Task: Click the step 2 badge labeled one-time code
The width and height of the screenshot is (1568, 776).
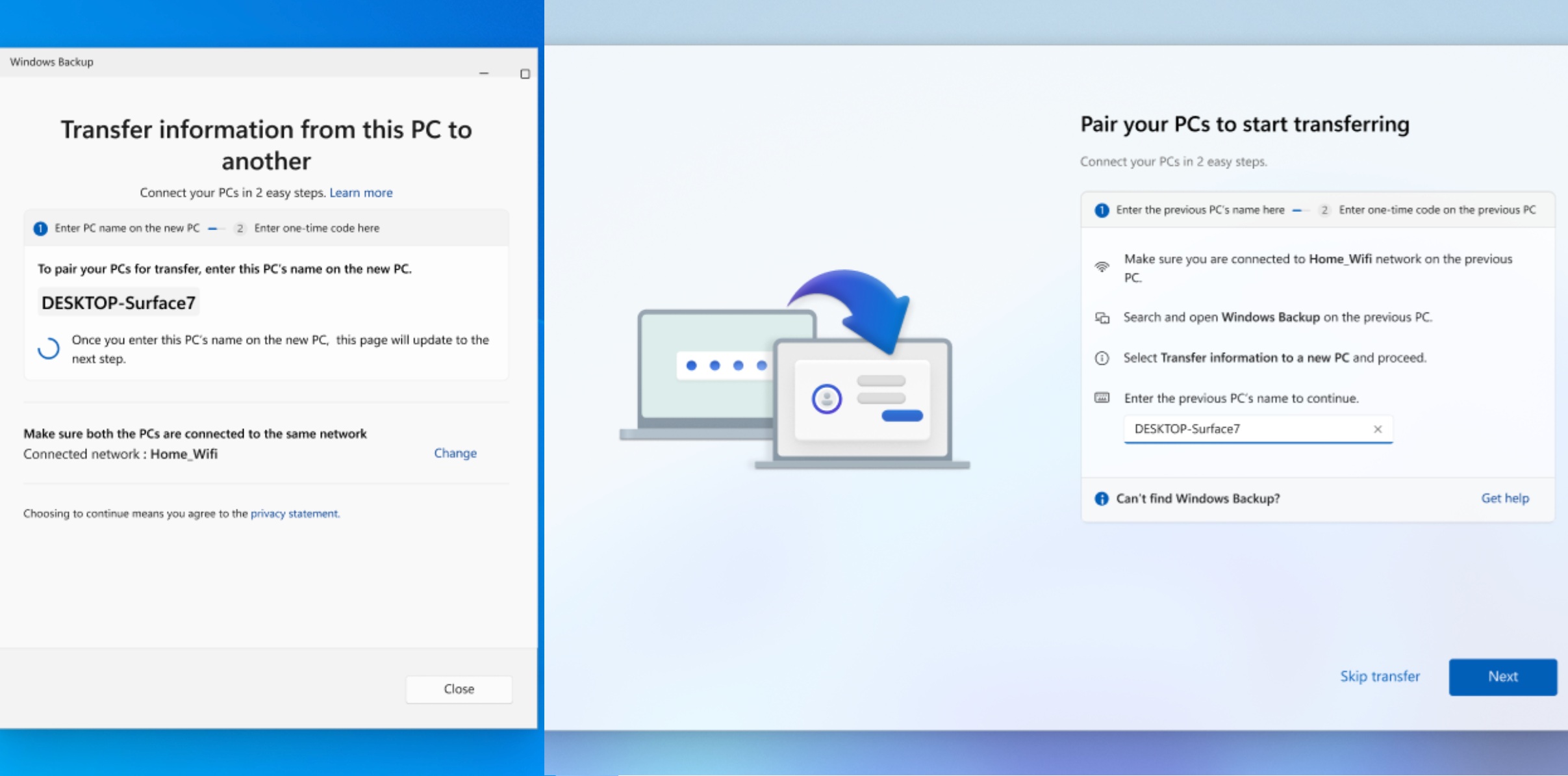Action: (240, 228)
